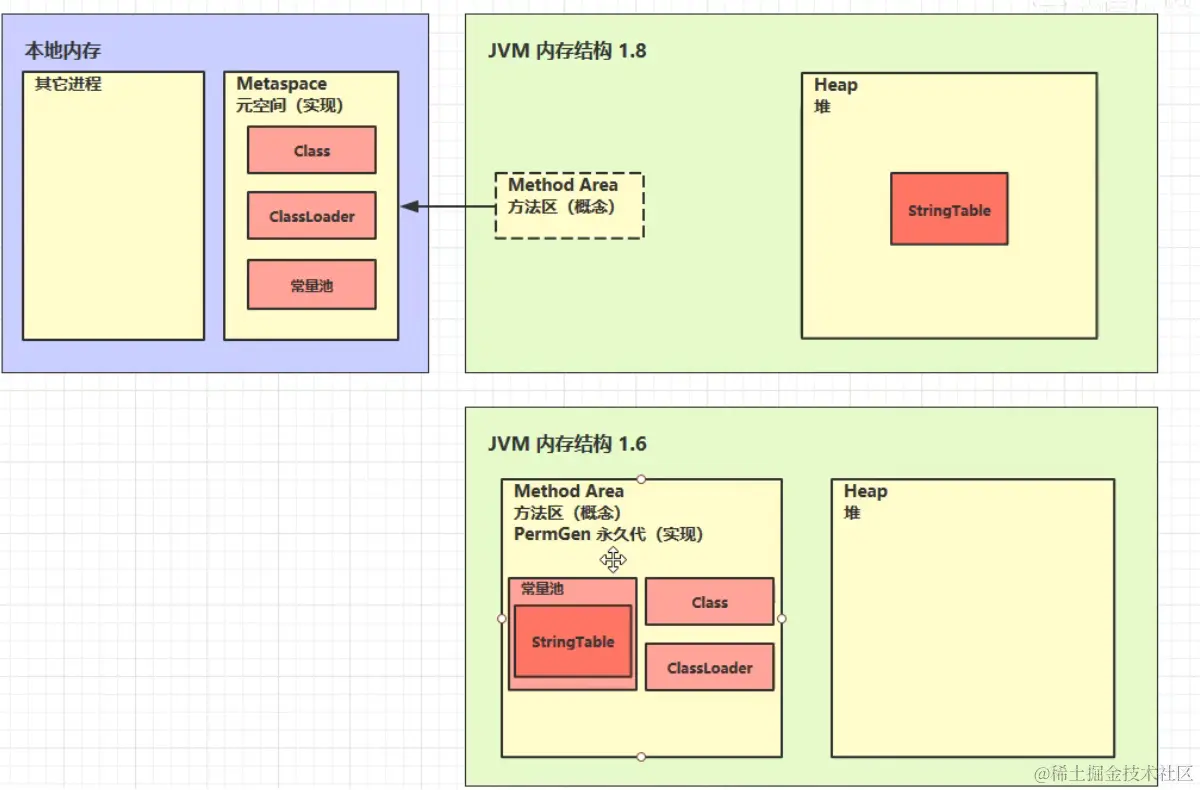
Task: Select the Class box in the 1.6 Method Area
Action: click(x=709, y=602)
